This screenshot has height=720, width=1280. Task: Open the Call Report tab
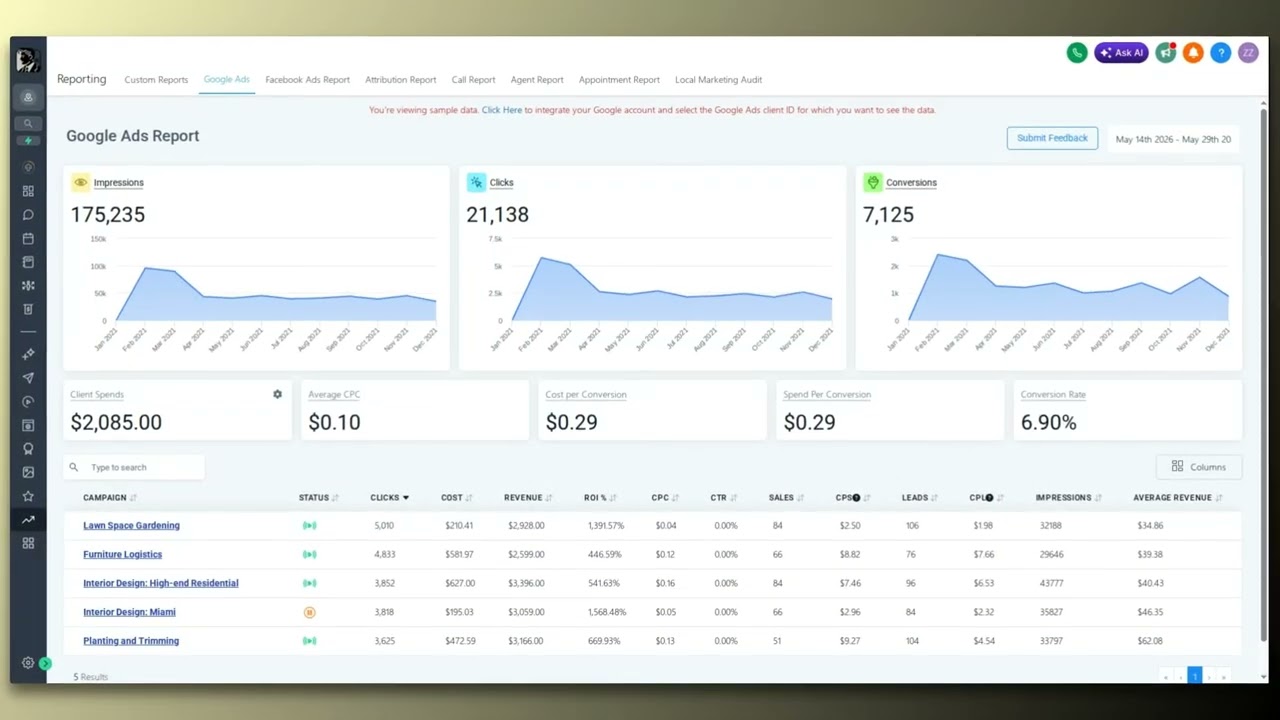click(473, 80)
